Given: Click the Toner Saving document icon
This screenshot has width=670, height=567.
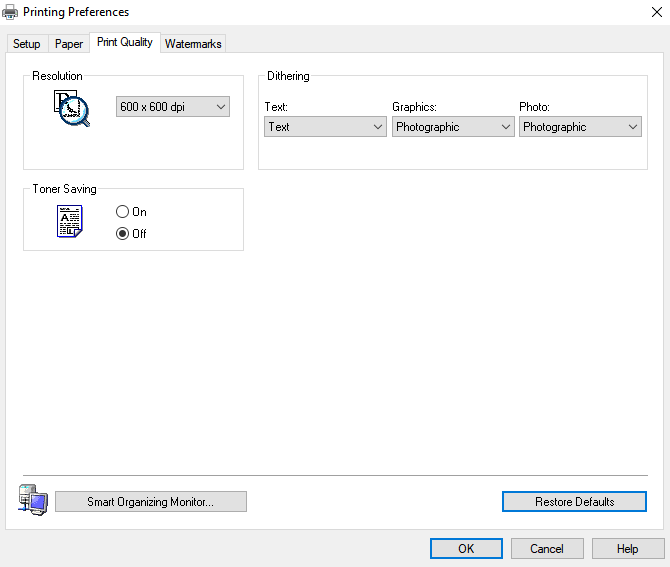Looking at the screenshot, I should point(69,221).
